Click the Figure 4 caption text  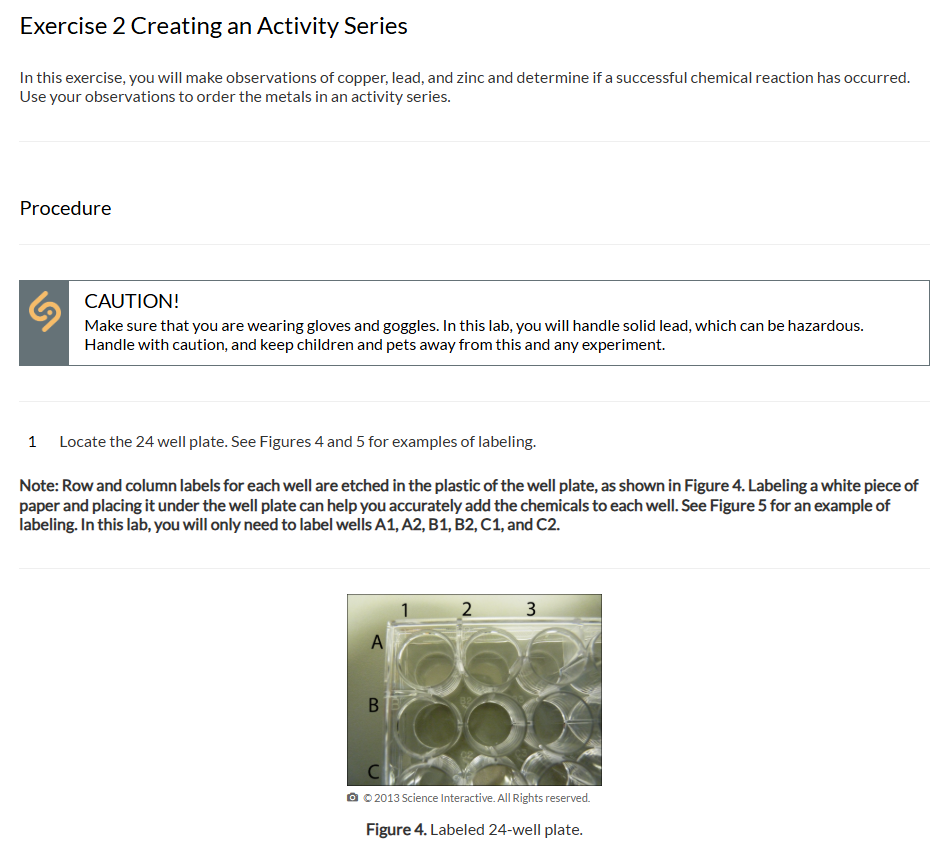pos(474,830)
